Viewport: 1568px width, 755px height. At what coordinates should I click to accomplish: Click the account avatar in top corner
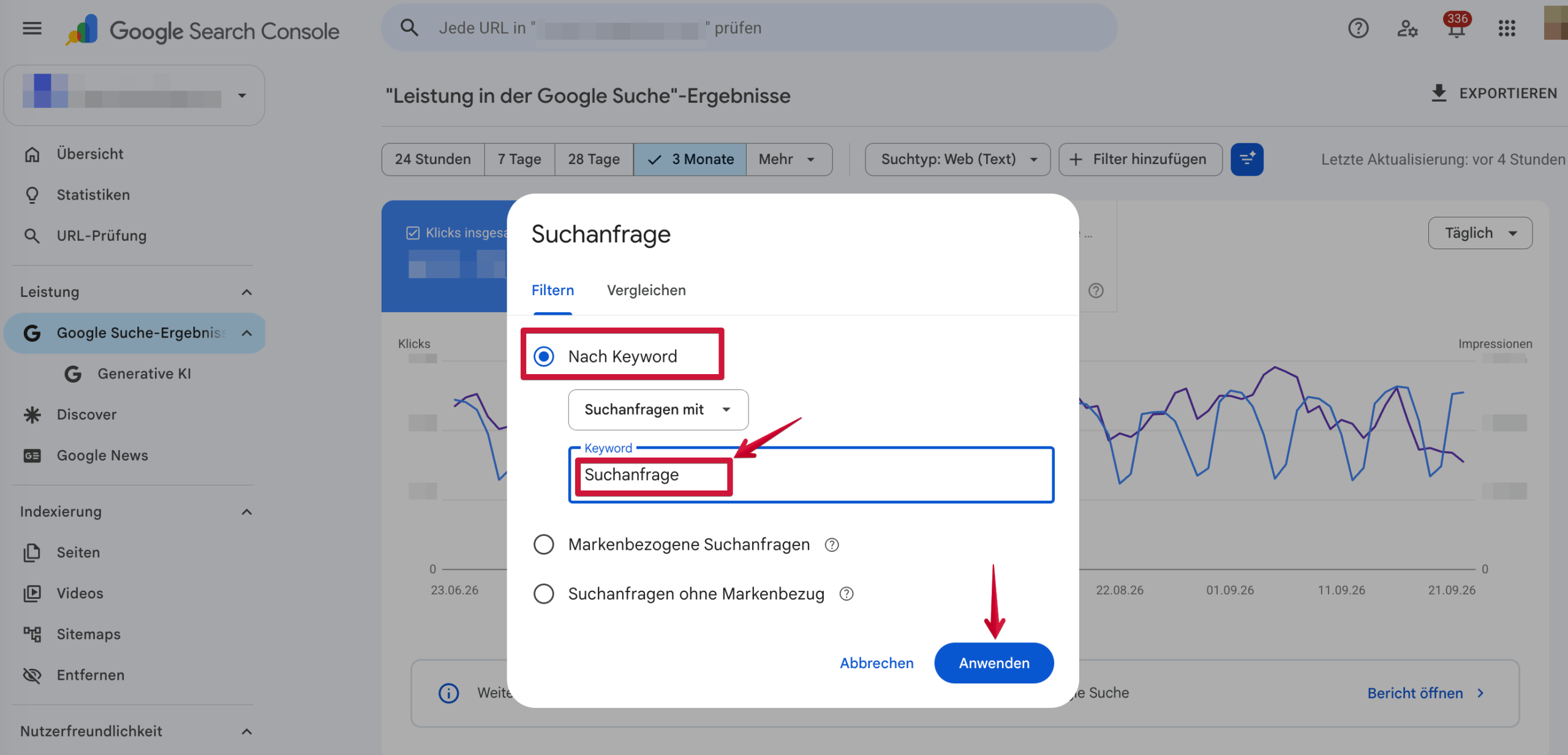pyautogui.click(x=1556, y=23)
